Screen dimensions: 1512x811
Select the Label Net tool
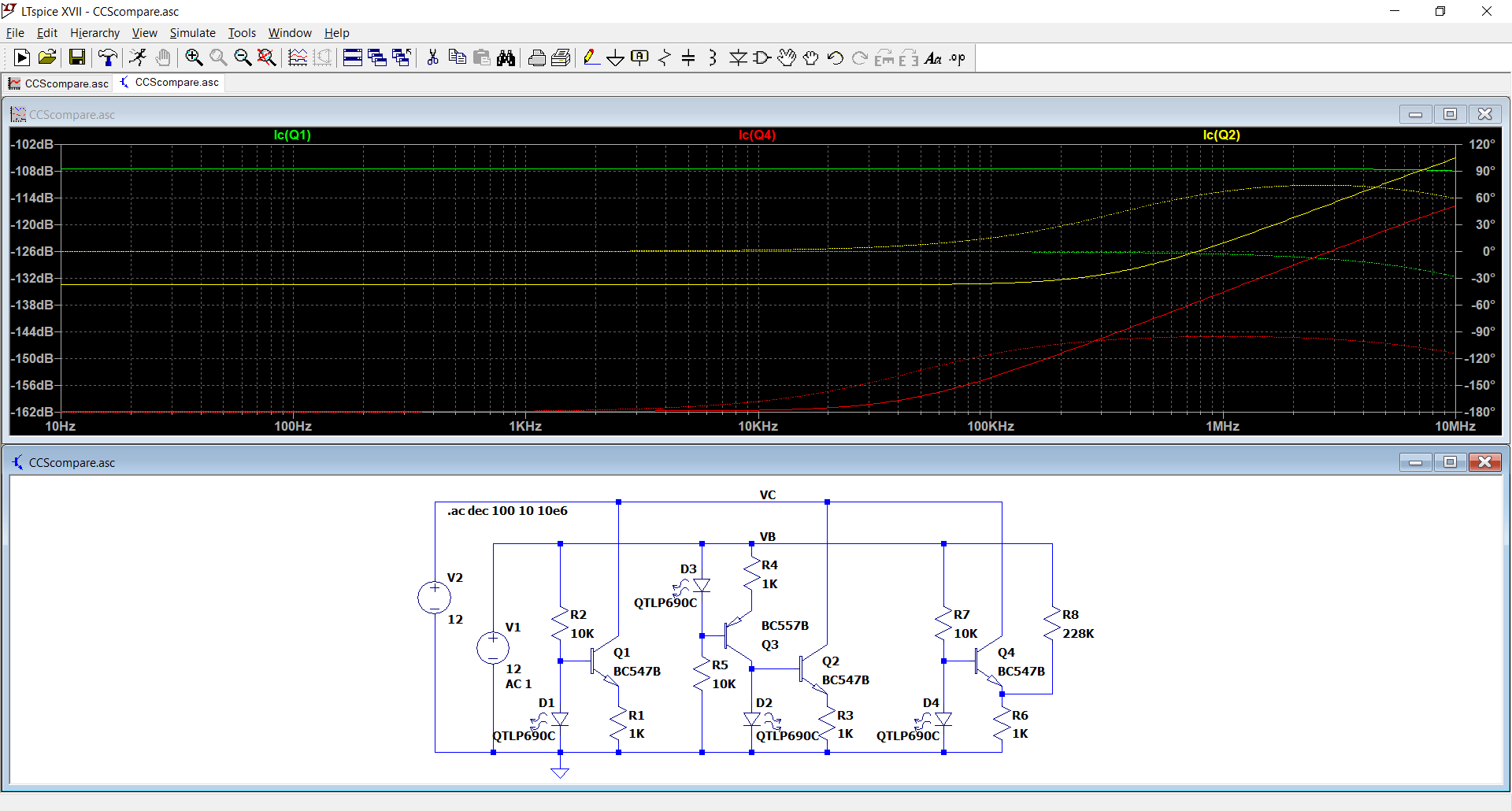click(x=640, y=57)
